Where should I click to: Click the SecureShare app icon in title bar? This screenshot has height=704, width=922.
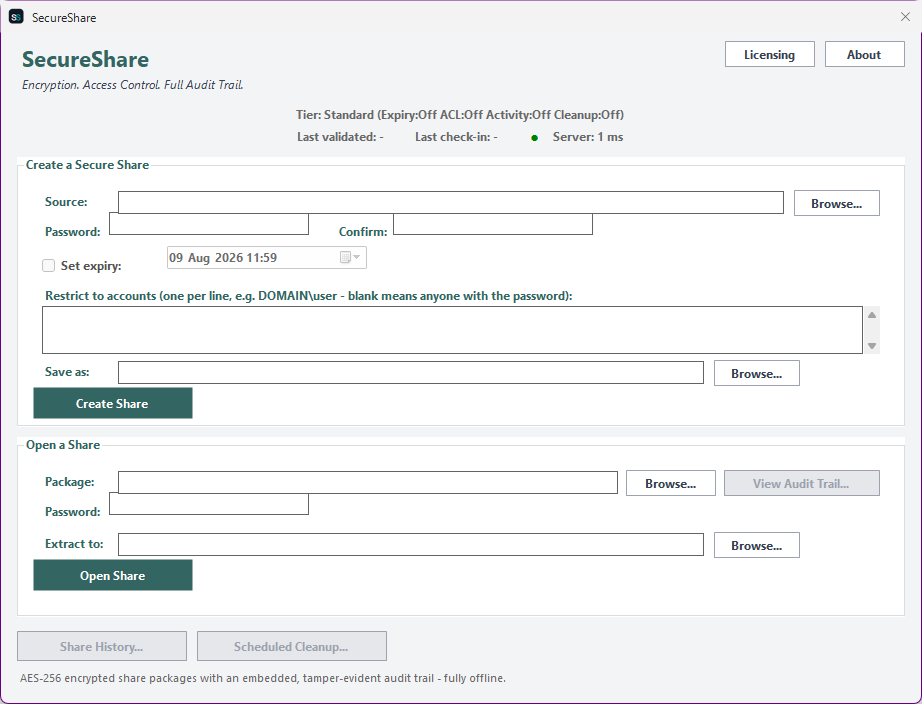[16, 17]
